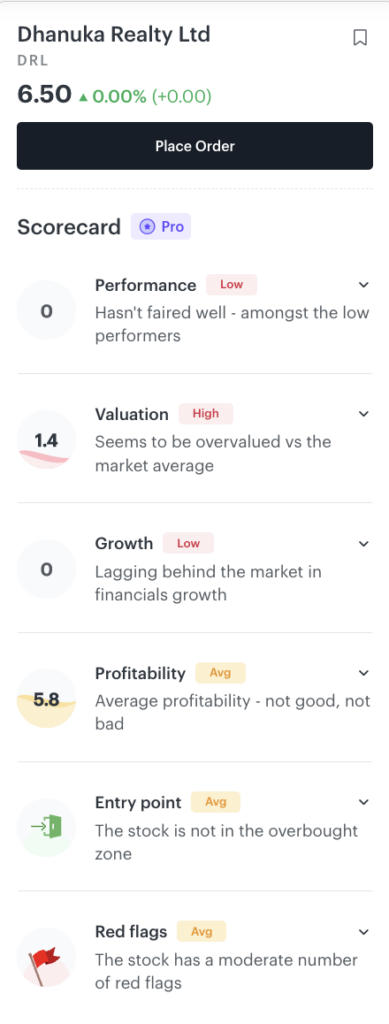Screen dimensions: 389x1024
Task: Click the Dhanuka Realty Ltd stock title
Action: [114, 34]
